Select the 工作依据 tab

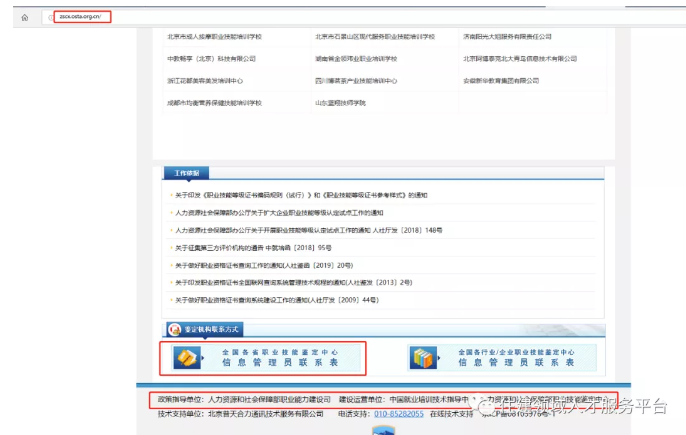pyautogui.click(x=186, y=173)
